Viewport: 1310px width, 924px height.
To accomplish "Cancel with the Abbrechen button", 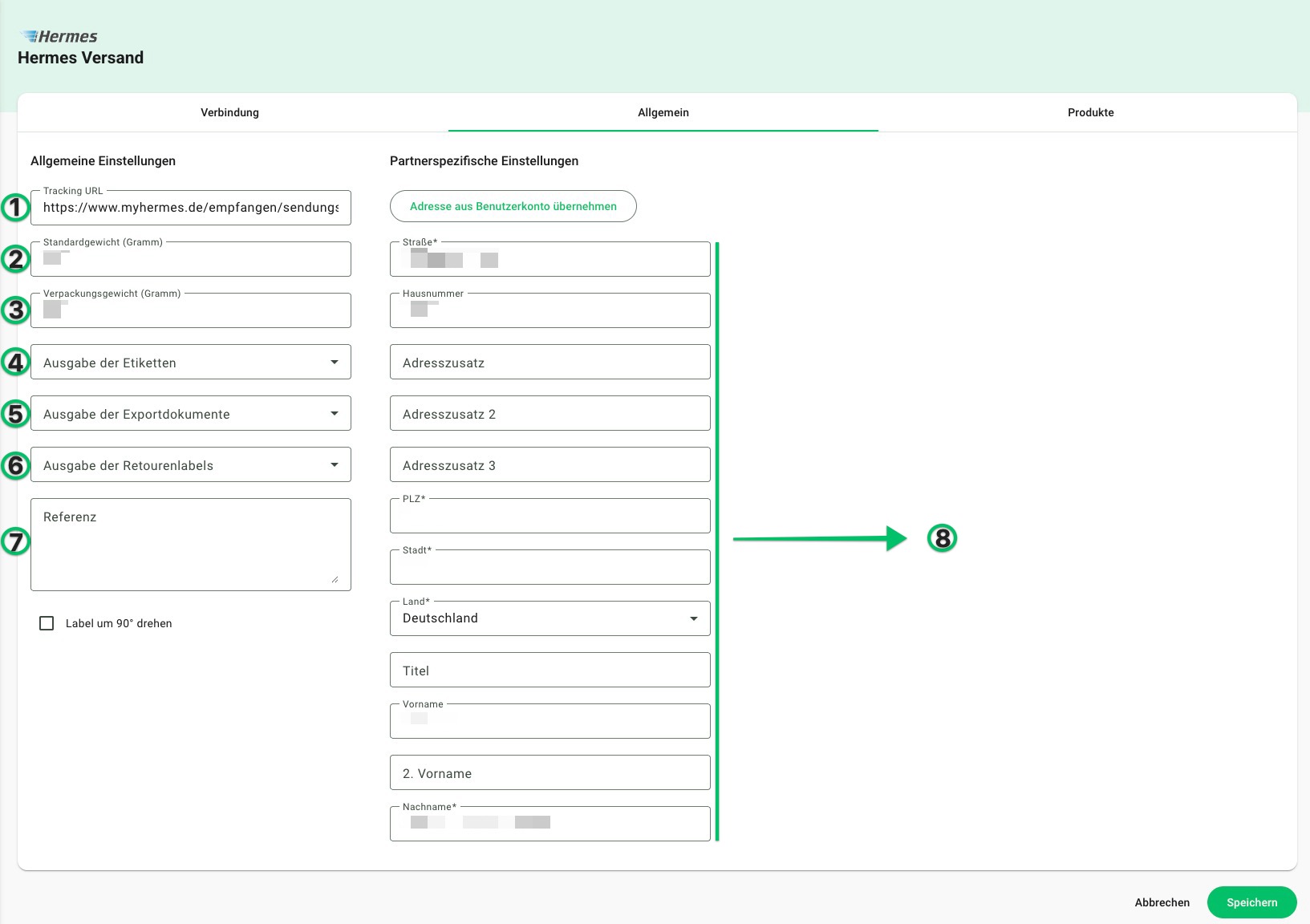I will [x=1162, y=902].
